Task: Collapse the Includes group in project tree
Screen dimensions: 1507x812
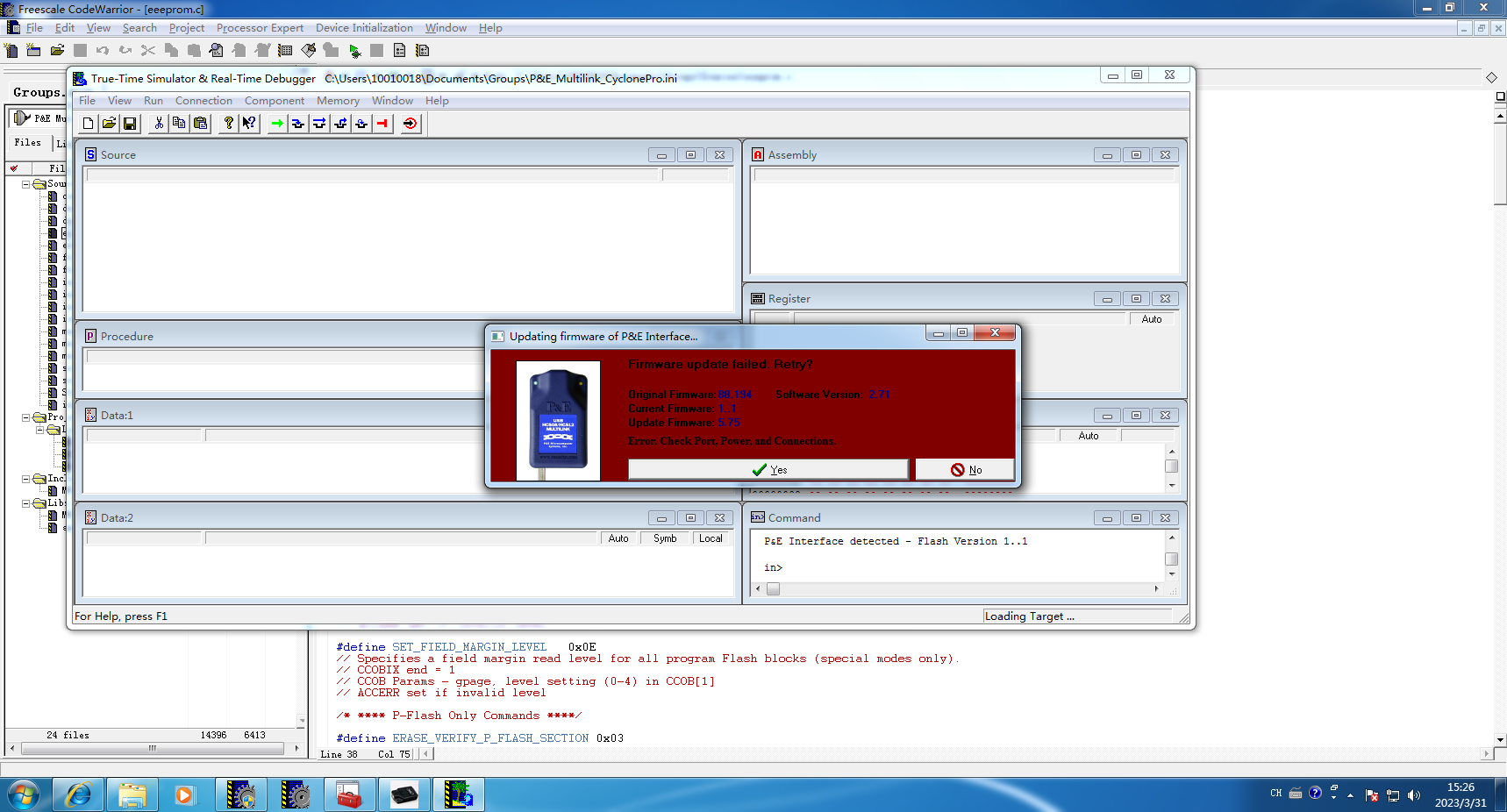Action: pyautogui.click(x=25, y=479)
